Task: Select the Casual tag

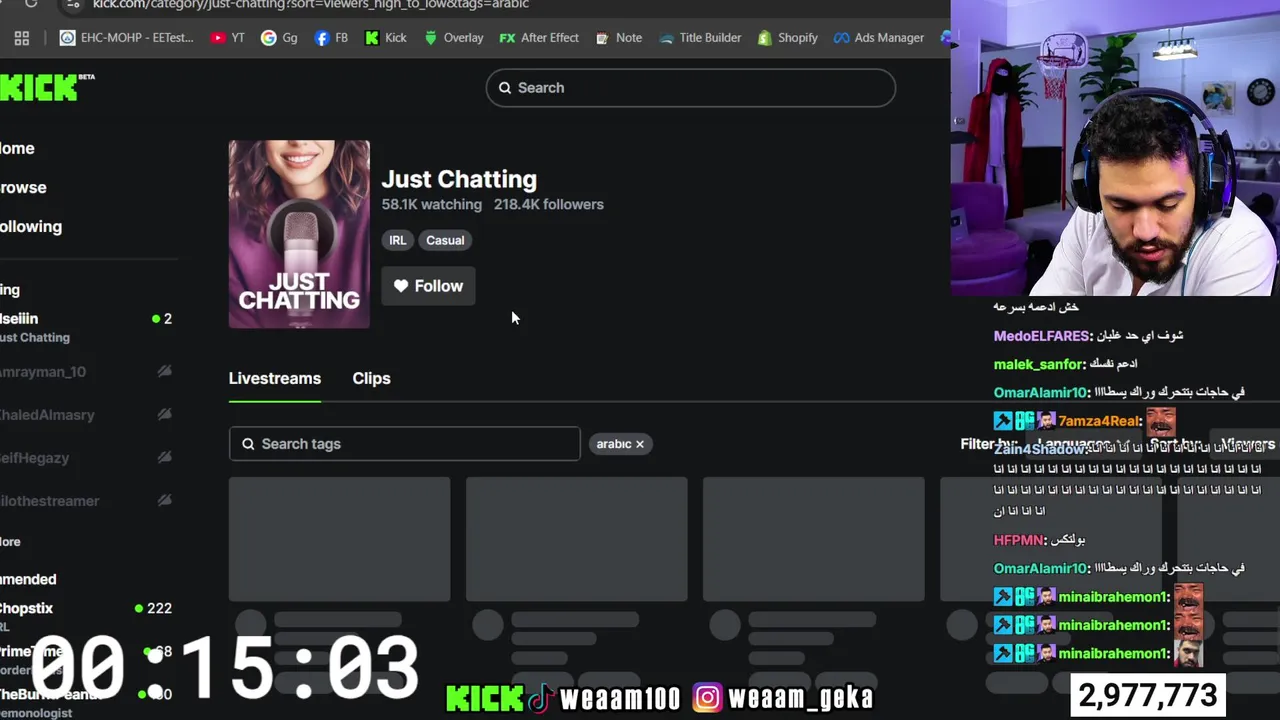Action: click(445, 240)
